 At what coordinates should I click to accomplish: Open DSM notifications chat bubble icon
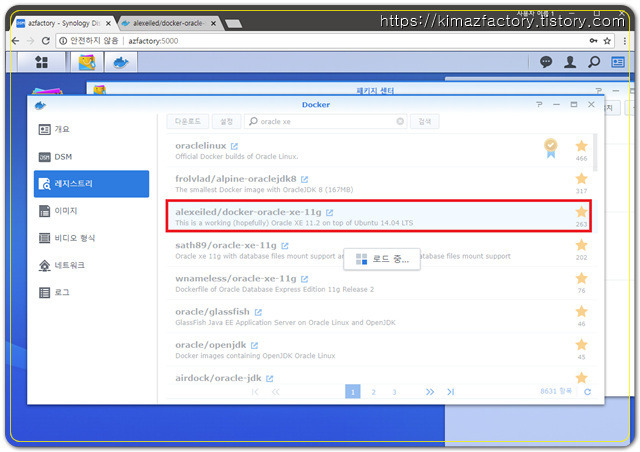(x=546, y=62)
